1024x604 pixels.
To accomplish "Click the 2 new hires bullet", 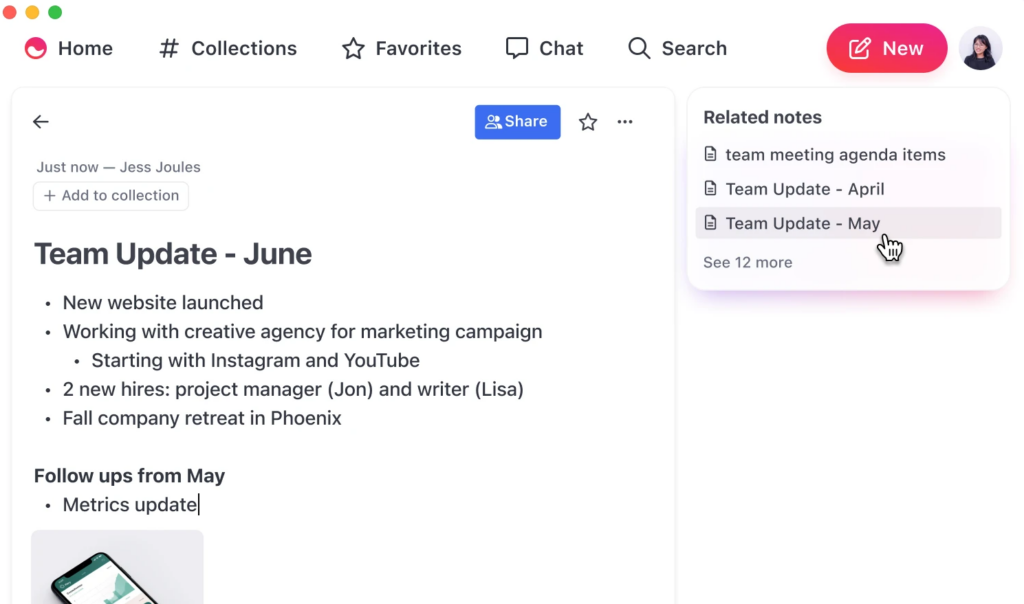I will 293,389.
